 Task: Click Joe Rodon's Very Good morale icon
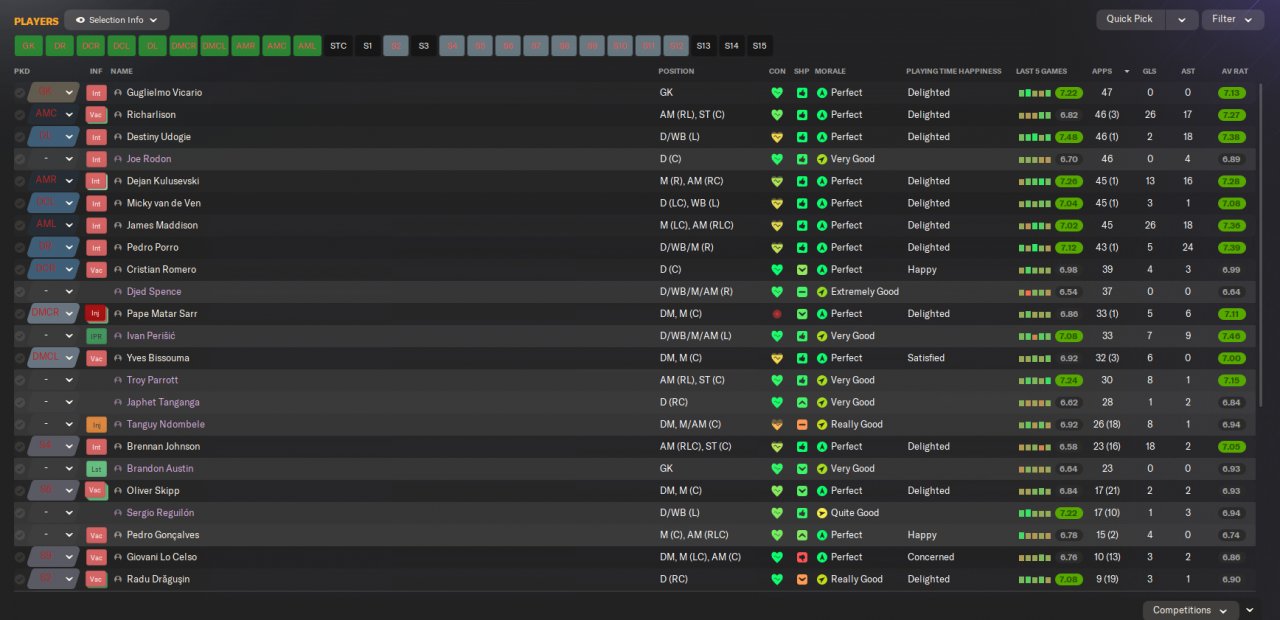(x=822, y=159)
